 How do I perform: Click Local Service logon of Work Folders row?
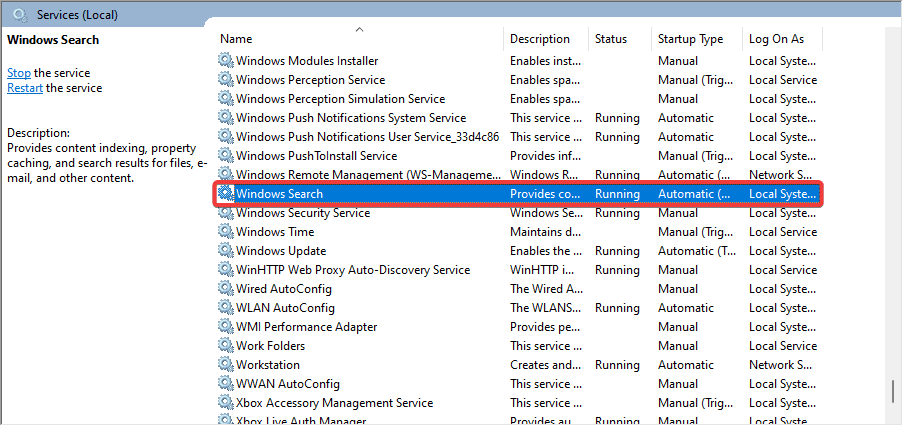(x=783, y=345)
